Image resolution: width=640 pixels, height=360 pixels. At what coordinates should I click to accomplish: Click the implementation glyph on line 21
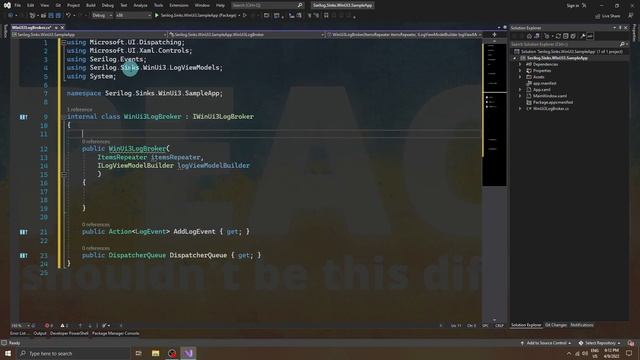point(24,232)
